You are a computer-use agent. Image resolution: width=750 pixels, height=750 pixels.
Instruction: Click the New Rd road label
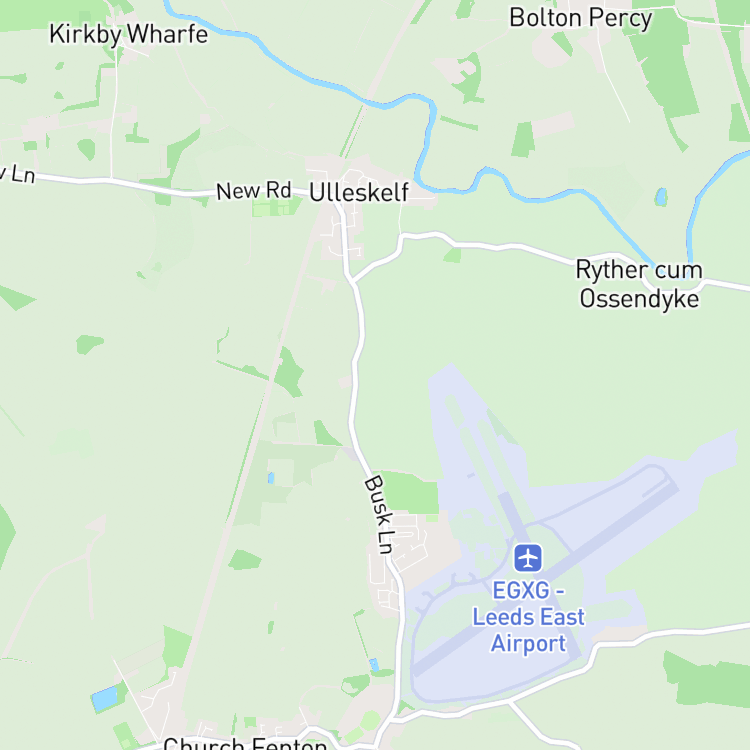point(254,190)
